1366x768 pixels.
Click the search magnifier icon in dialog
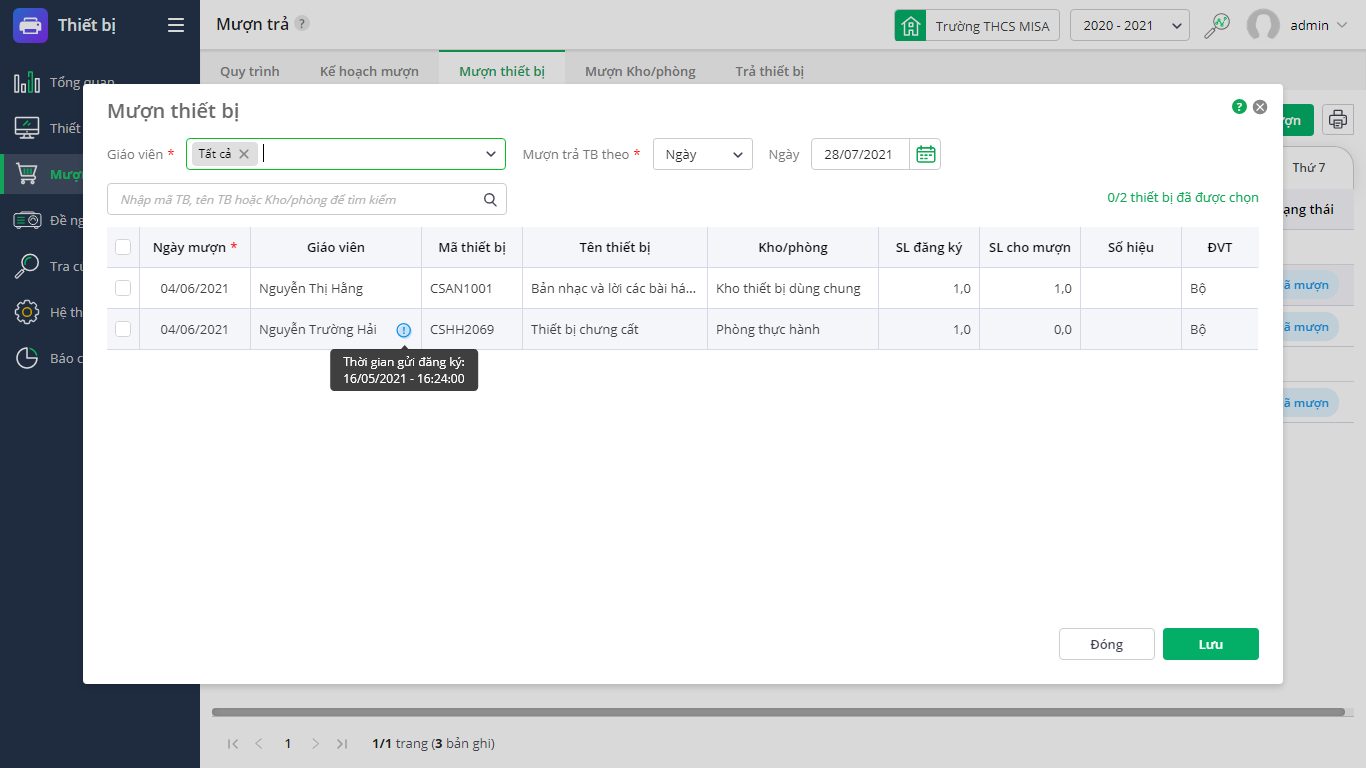(x=490, y=199)
